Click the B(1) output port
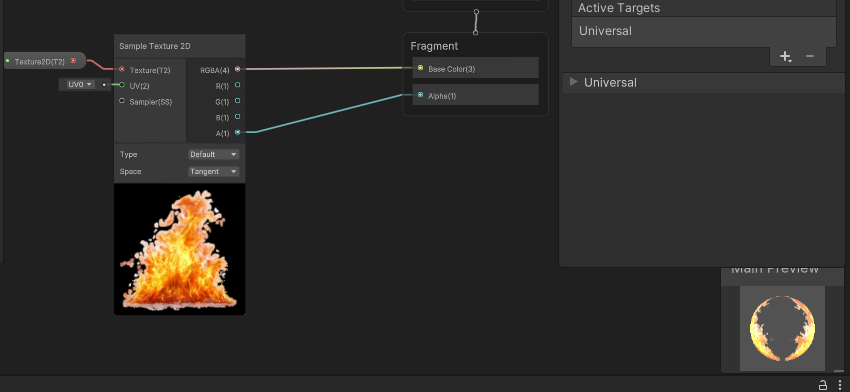Image resolution: width=850 pixels, height=392 pixels. 237,117
